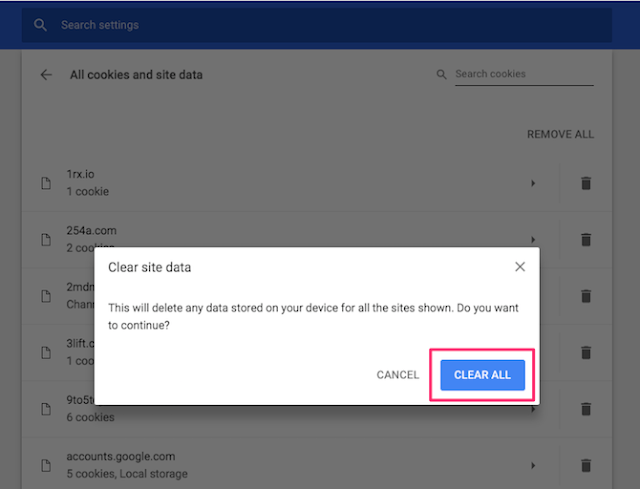
Task: Click Remove All cookies
Action: [560, 135]
